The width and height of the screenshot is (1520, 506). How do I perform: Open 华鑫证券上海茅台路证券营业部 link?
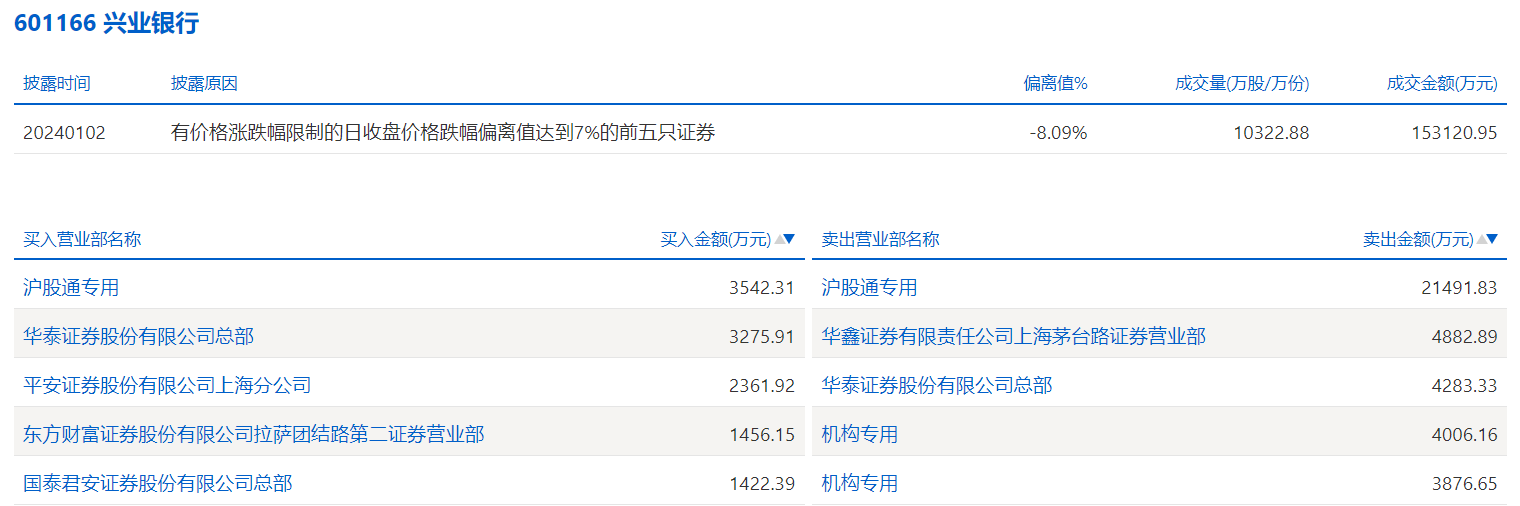coord(1014,336)
